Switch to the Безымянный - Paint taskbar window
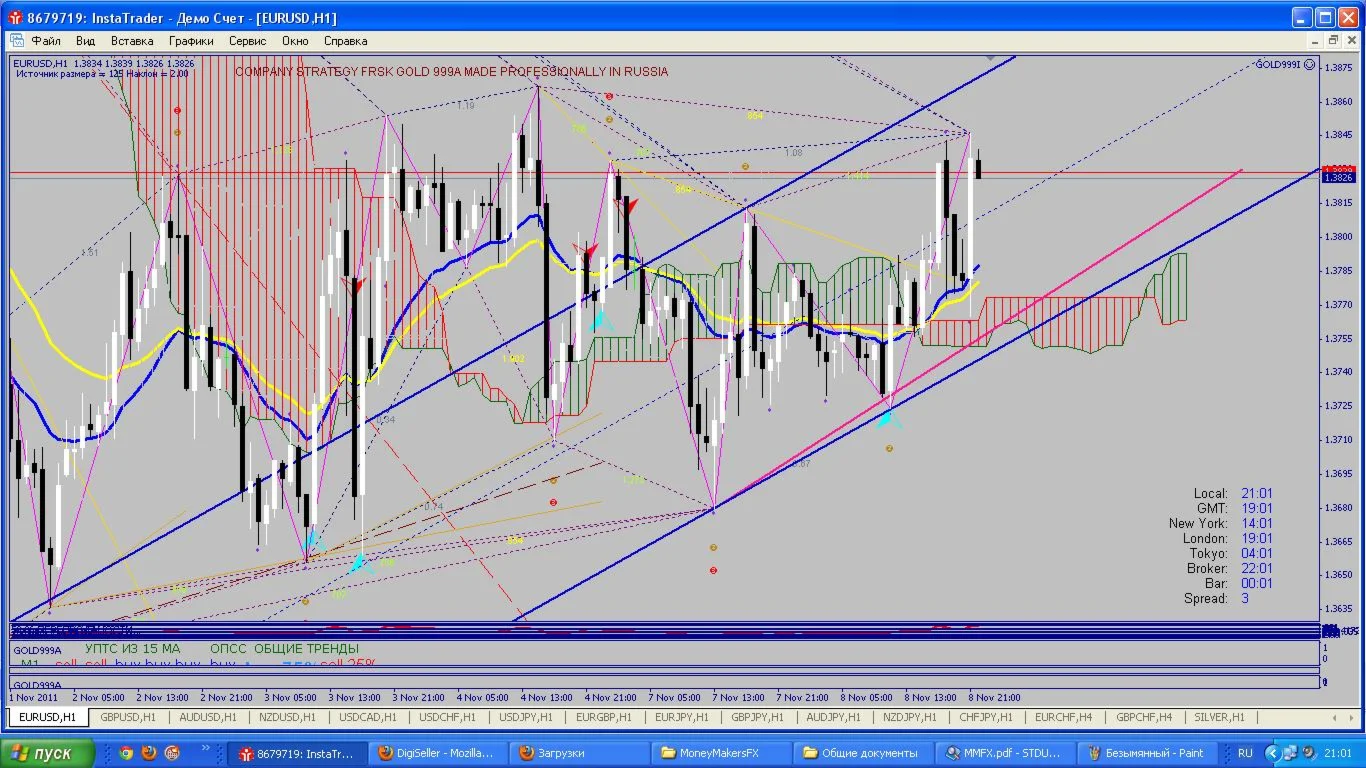Image resolution: width=1366 pixels, height=768 pixels. point(1146,753)
